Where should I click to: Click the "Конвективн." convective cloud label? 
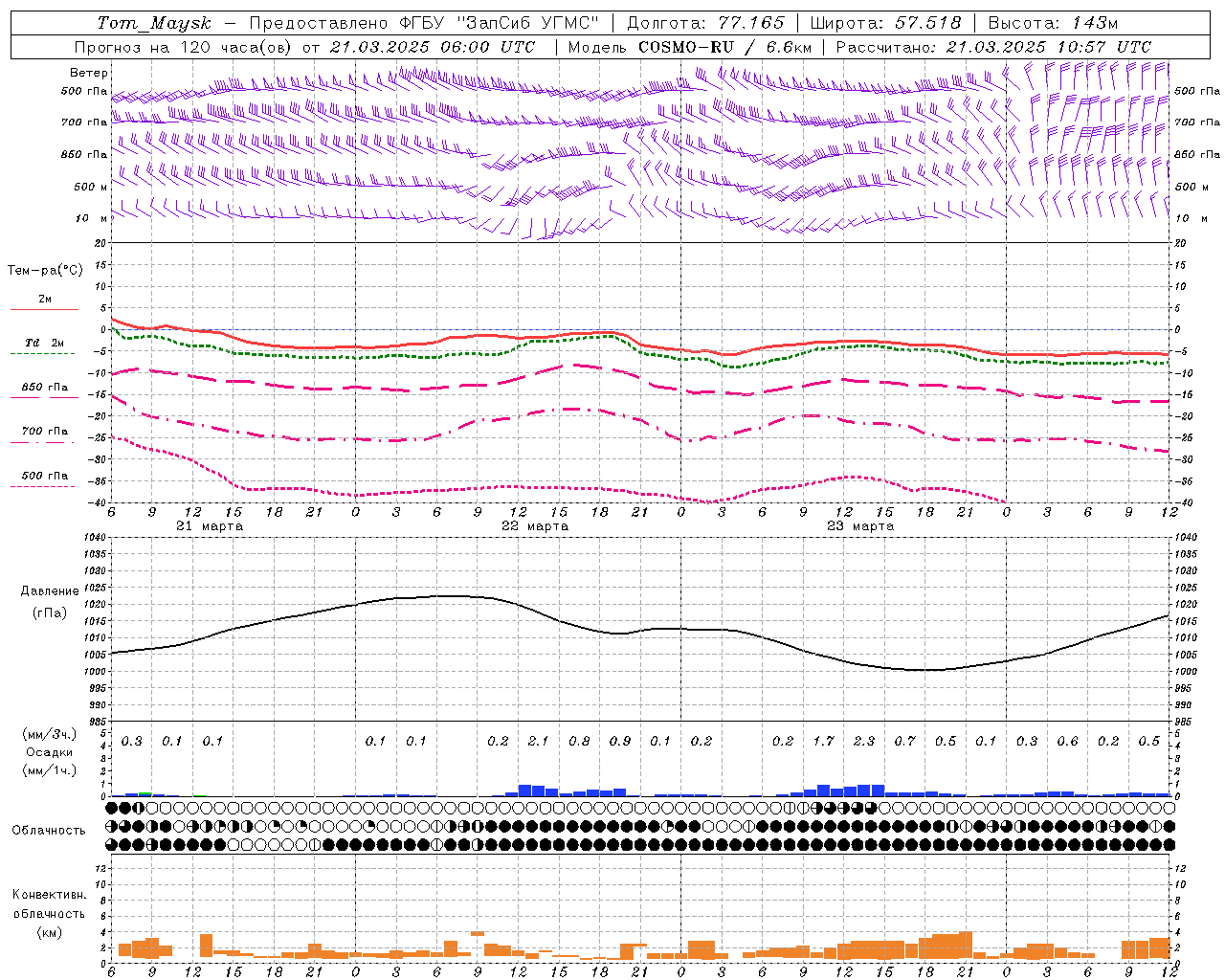click(49, 895)
